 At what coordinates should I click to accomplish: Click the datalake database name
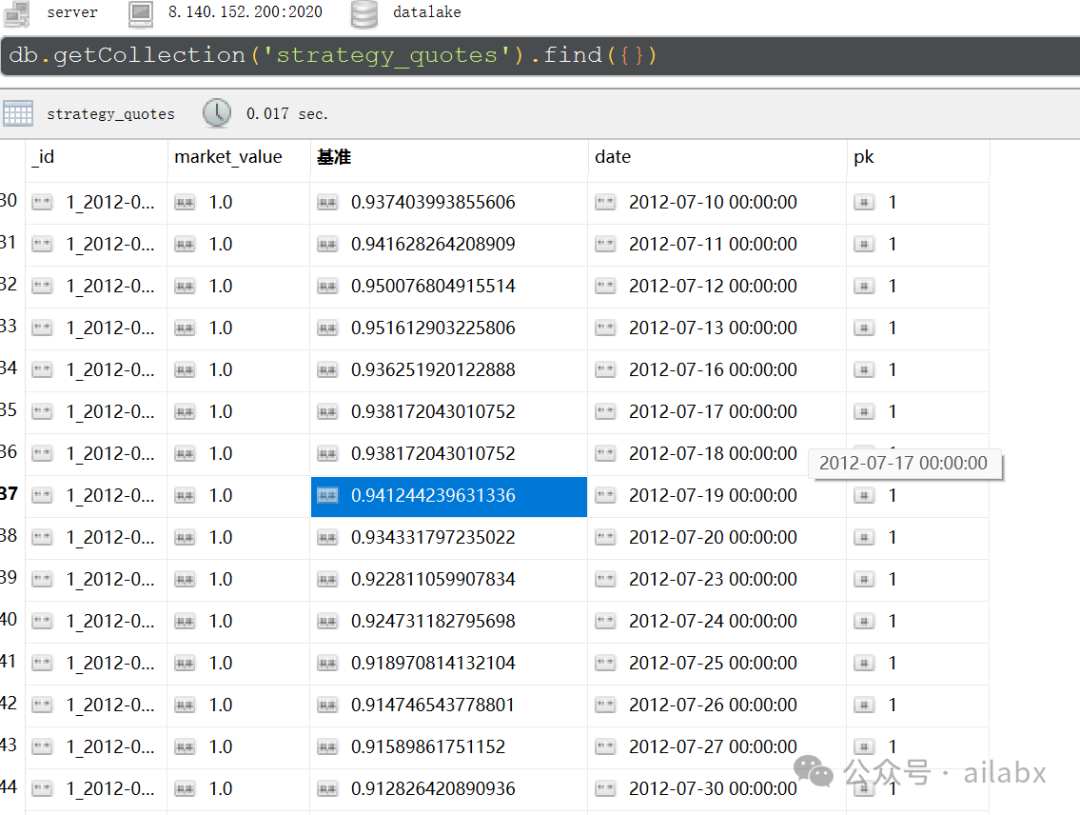pyautogui.click(x=427, y=12)
